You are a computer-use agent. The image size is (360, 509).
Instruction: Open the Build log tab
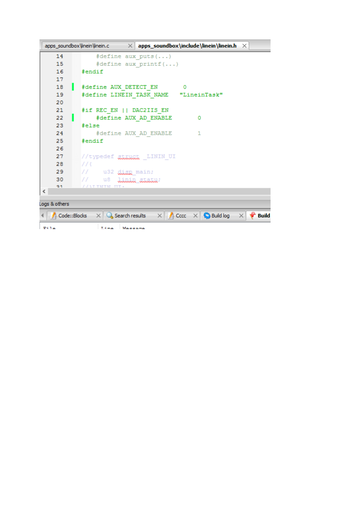pos(220,216)
